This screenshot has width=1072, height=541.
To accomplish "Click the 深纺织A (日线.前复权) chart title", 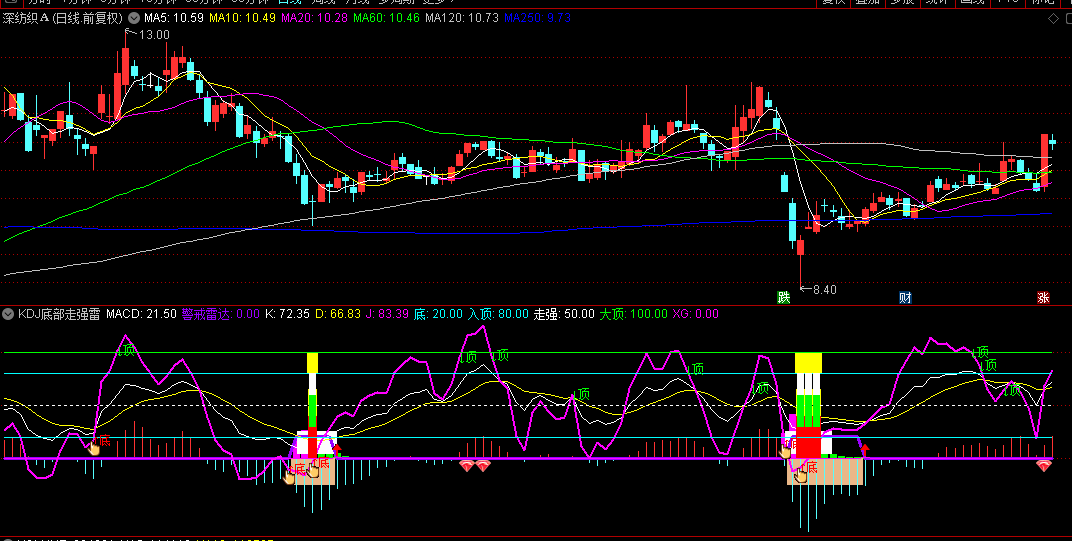I will (63, 18).
